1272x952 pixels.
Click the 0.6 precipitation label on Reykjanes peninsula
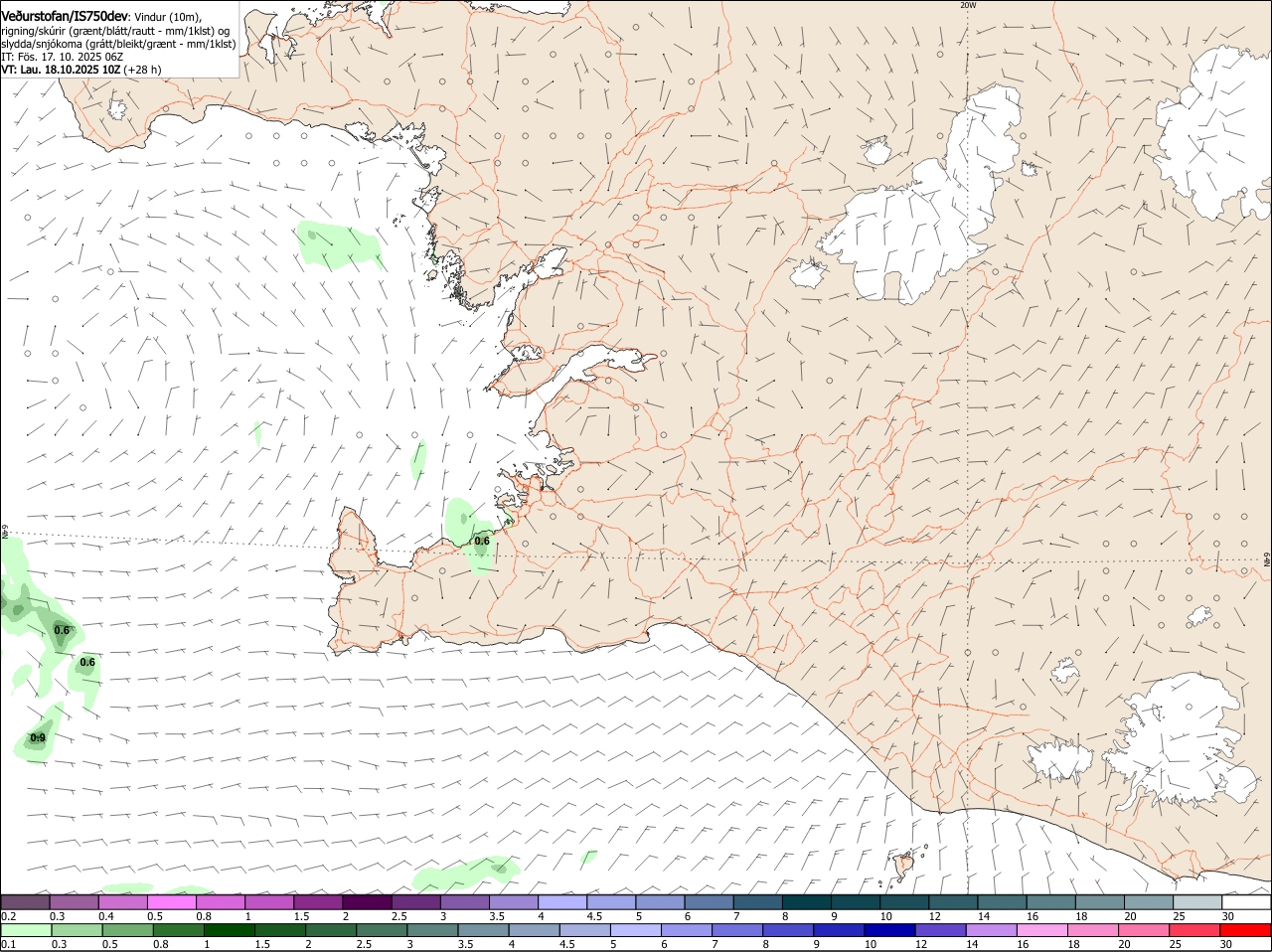pyautogui.click(x=482, y=541)
